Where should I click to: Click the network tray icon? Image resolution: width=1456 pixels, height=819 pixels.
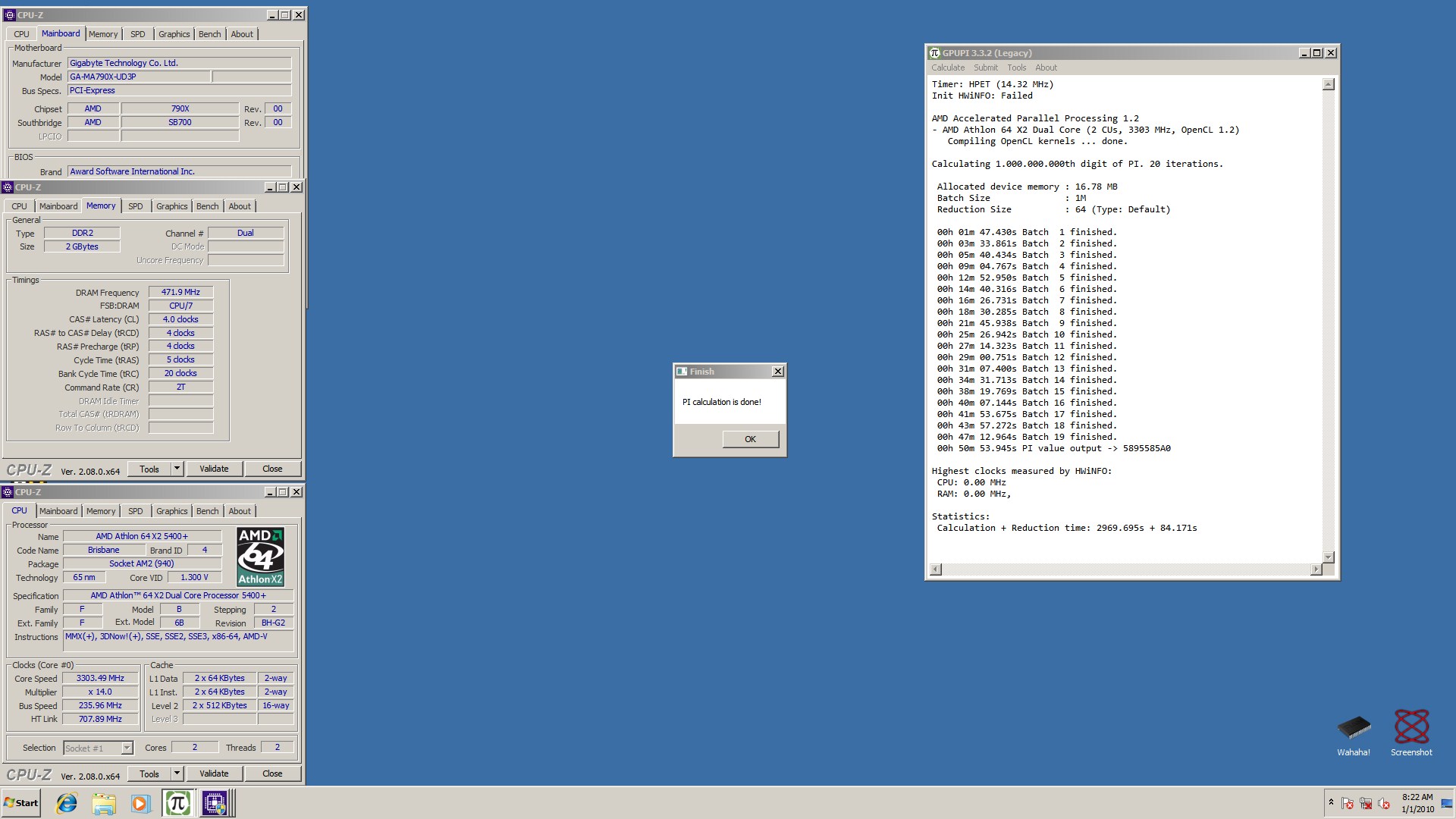pyautogui.click(x=1366, y=803)
